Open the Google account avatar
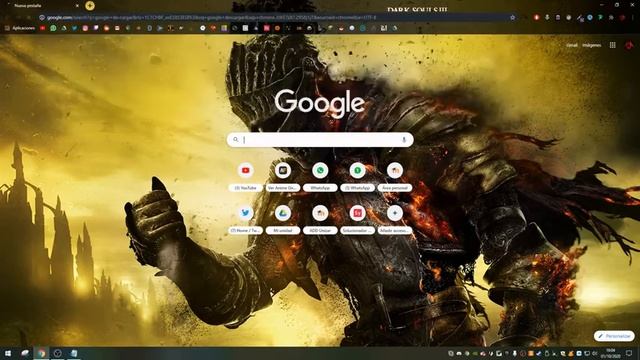The width and height of the screenshot is (640, 360). point(629,45)
